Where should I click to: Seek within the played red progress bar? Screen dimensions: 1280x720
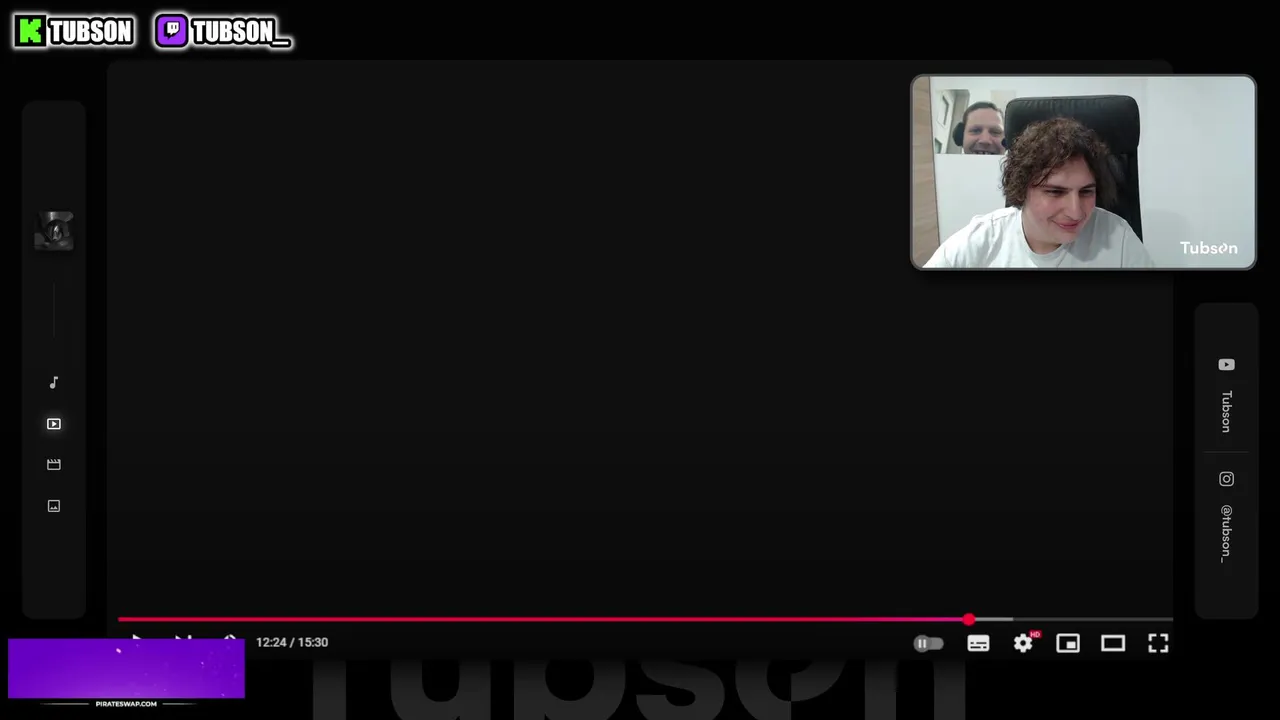point(543,620)
